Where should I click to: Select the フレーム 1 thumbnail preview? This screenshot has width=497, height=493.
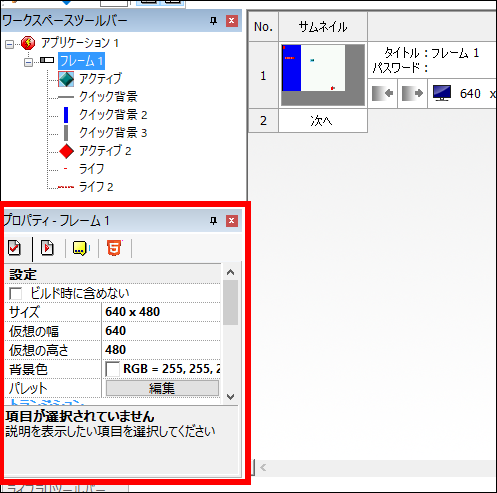[323, 75]
